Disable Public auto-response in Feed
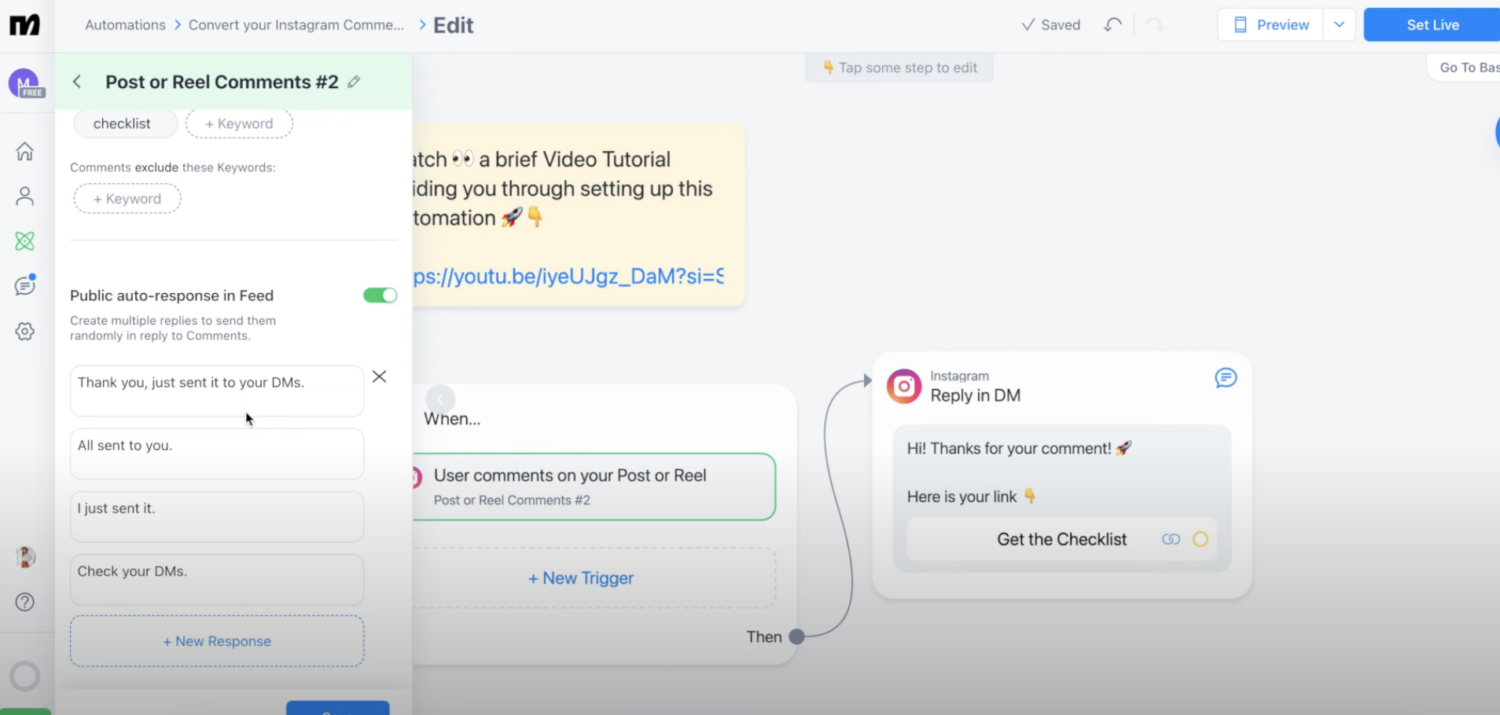Screen dimensions: 1500x715 pyautogui.click(x=380, y=295)
